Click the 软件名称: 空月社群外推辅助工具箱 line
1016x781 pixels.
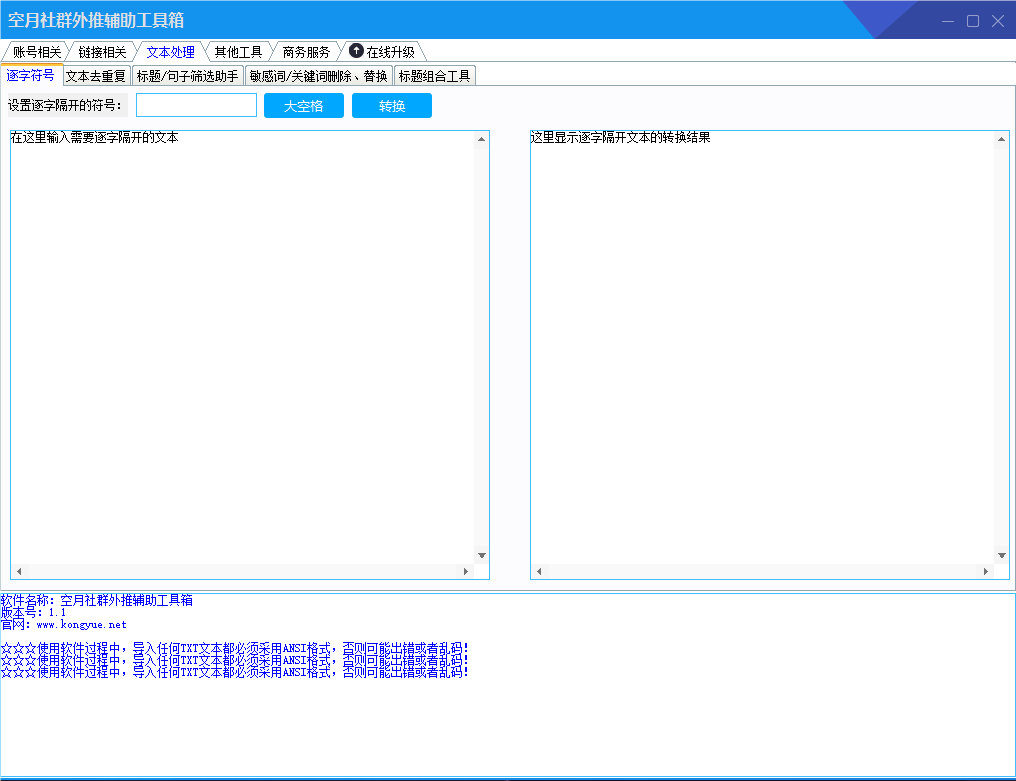click(97, 600)
